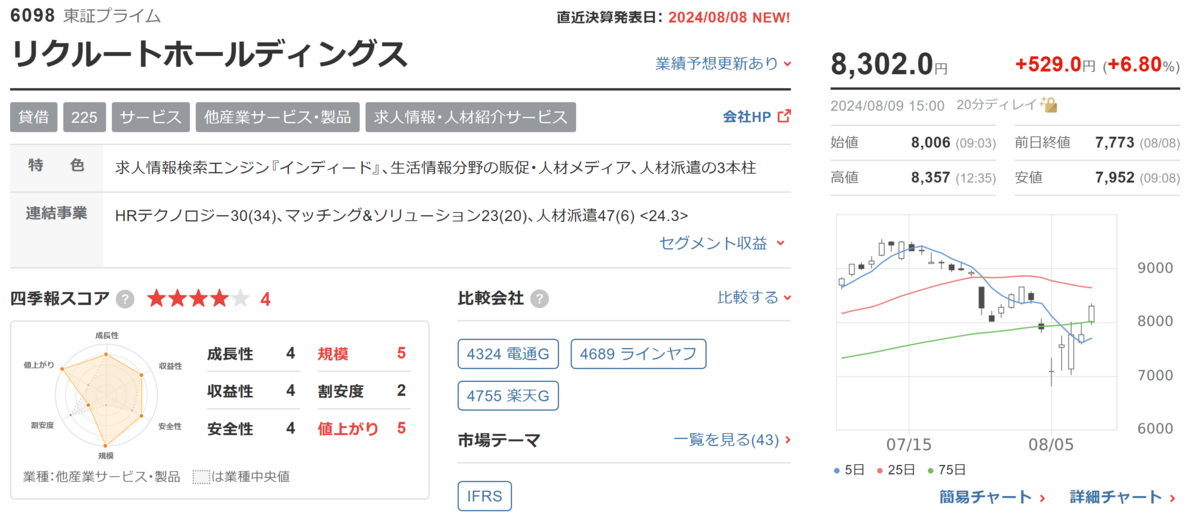
Task: Click the 225 index tag
Action: point(85,117)
